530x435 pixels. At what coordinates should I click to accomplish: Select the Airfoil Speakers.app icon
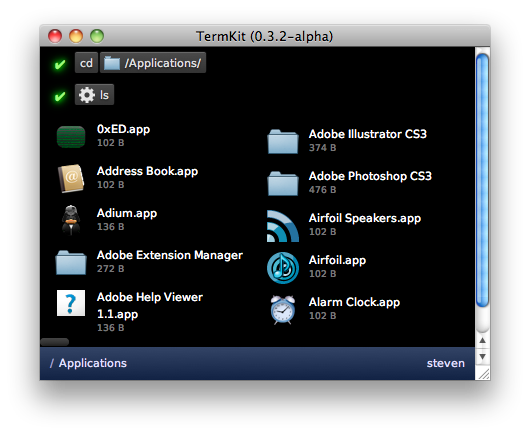283,226
